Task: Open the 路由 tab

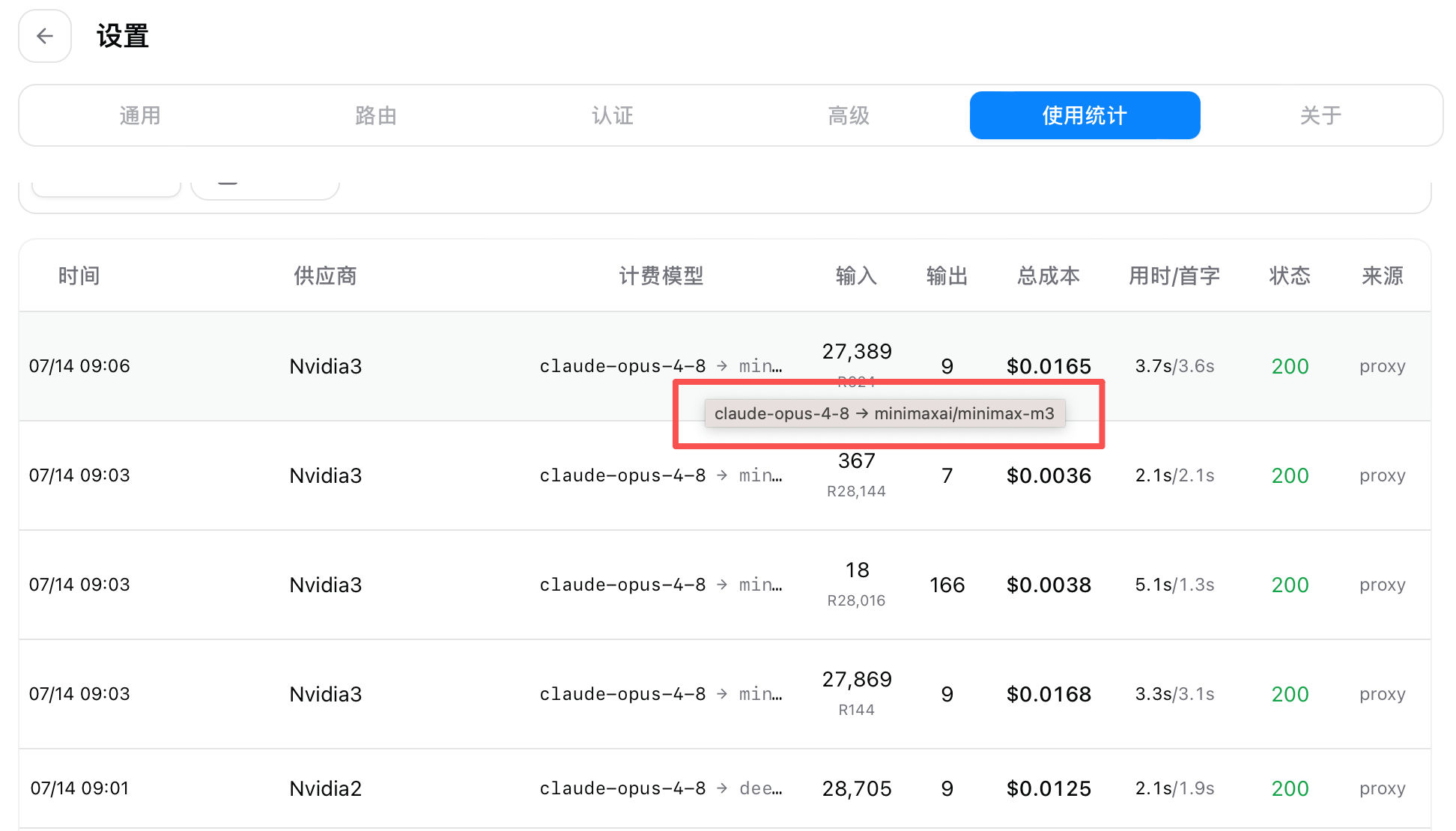Action: [x=376, y=115]
